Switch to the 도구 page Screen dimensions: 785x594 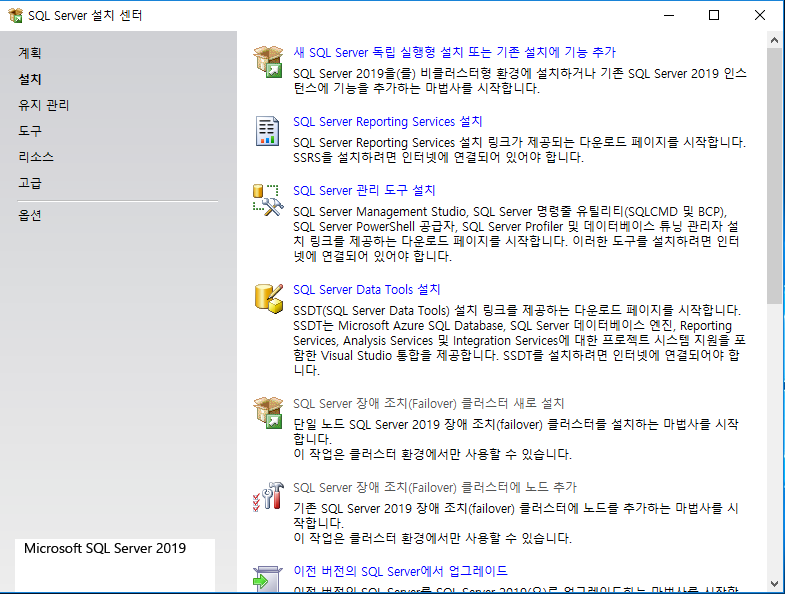coord(30,131)
